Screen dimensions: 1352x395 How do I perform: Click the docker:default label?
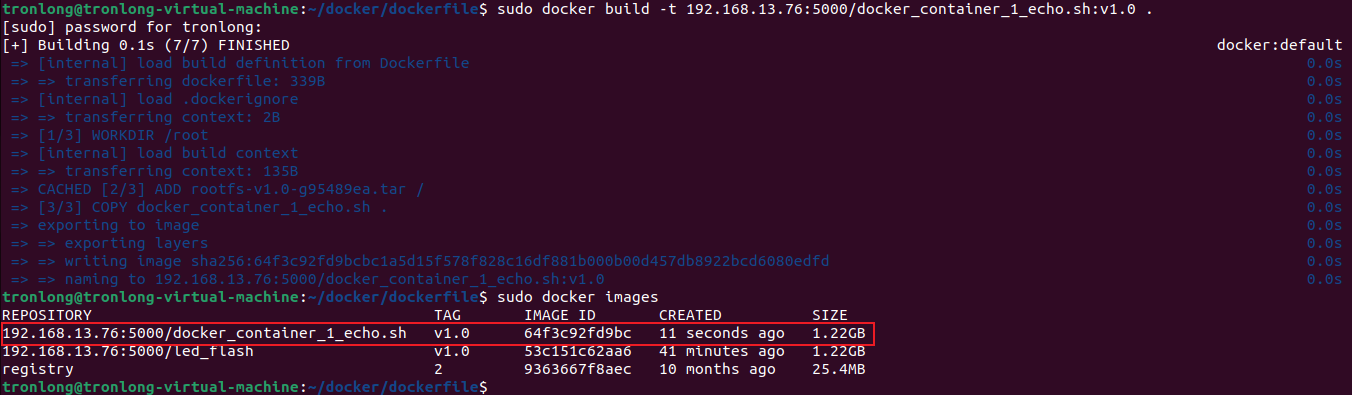(1279, 45)
